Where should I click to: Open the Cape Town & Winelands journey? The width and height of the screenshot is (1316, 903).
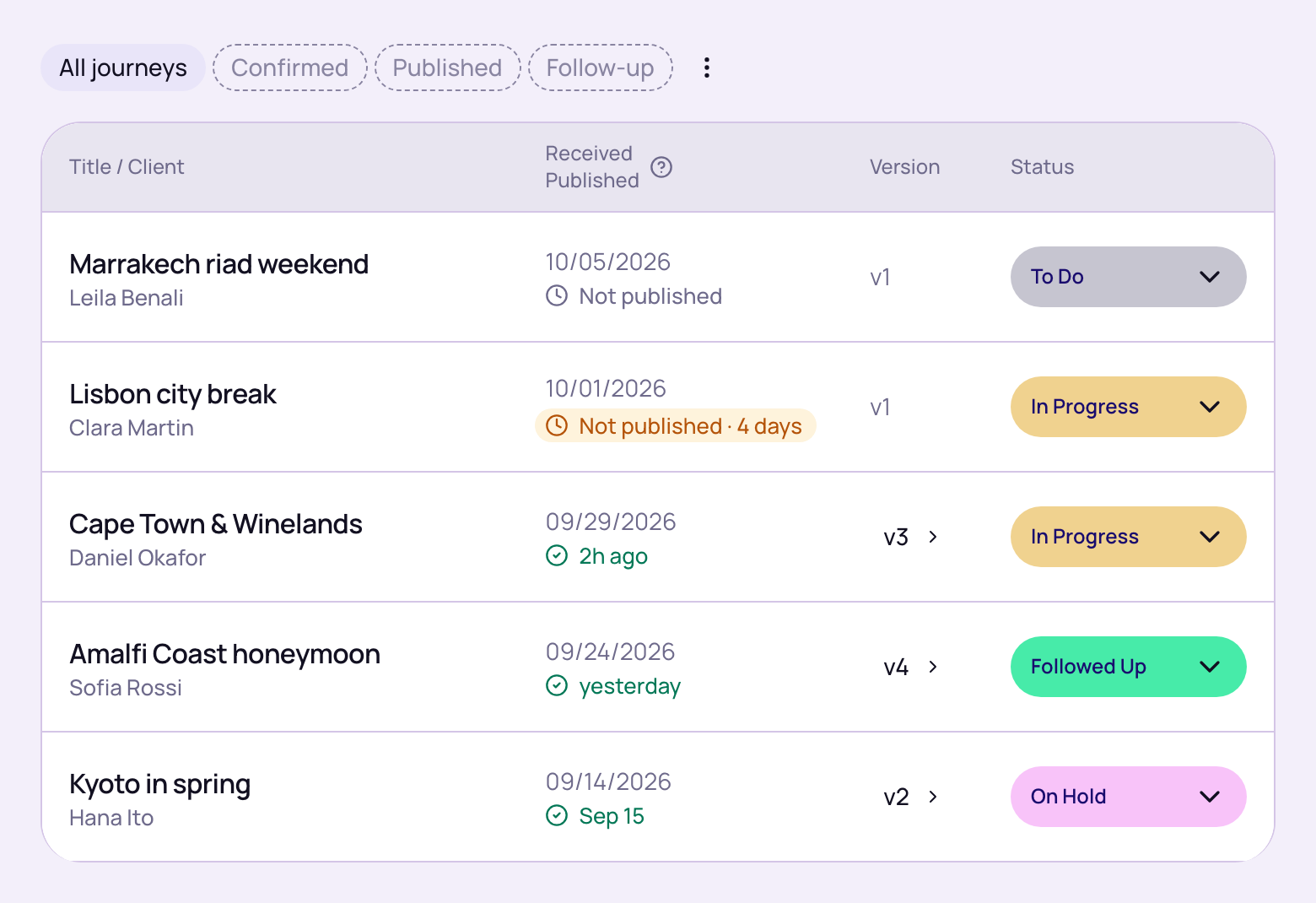pyautogui.click(x=216, y=524)
